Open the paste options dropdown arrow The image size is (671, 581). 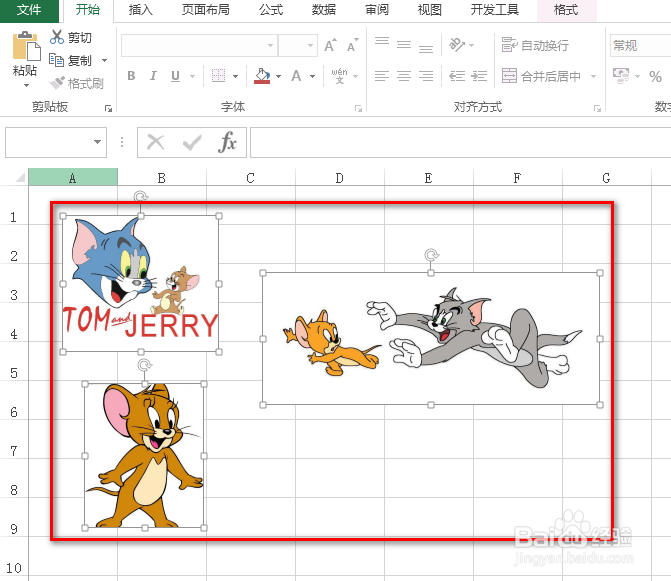coord(26,85)
